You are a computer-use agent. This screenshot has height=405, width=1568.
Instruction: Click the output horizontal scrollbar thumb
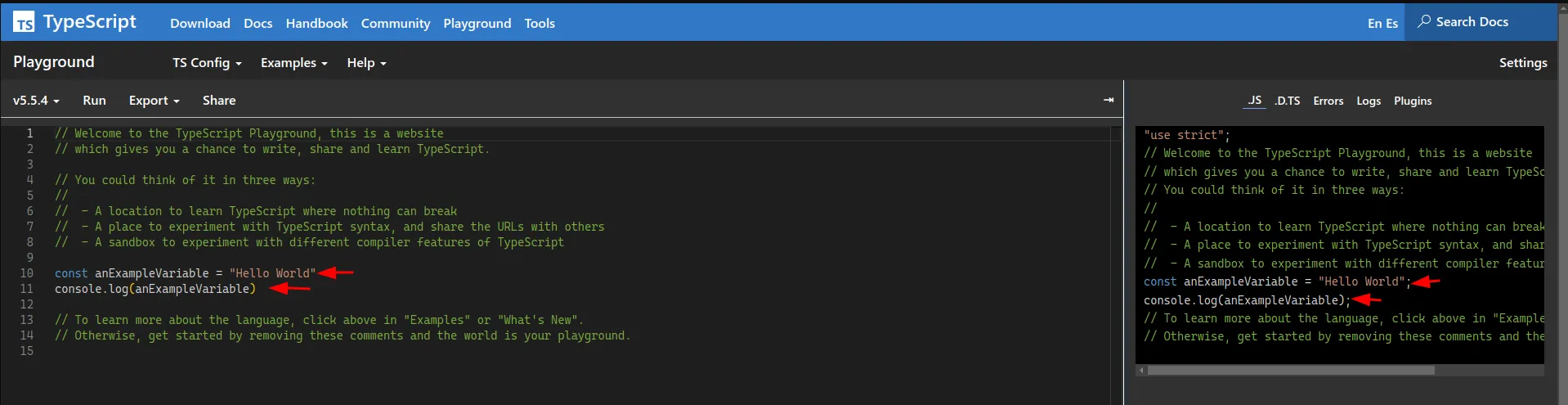point(1291,371)
